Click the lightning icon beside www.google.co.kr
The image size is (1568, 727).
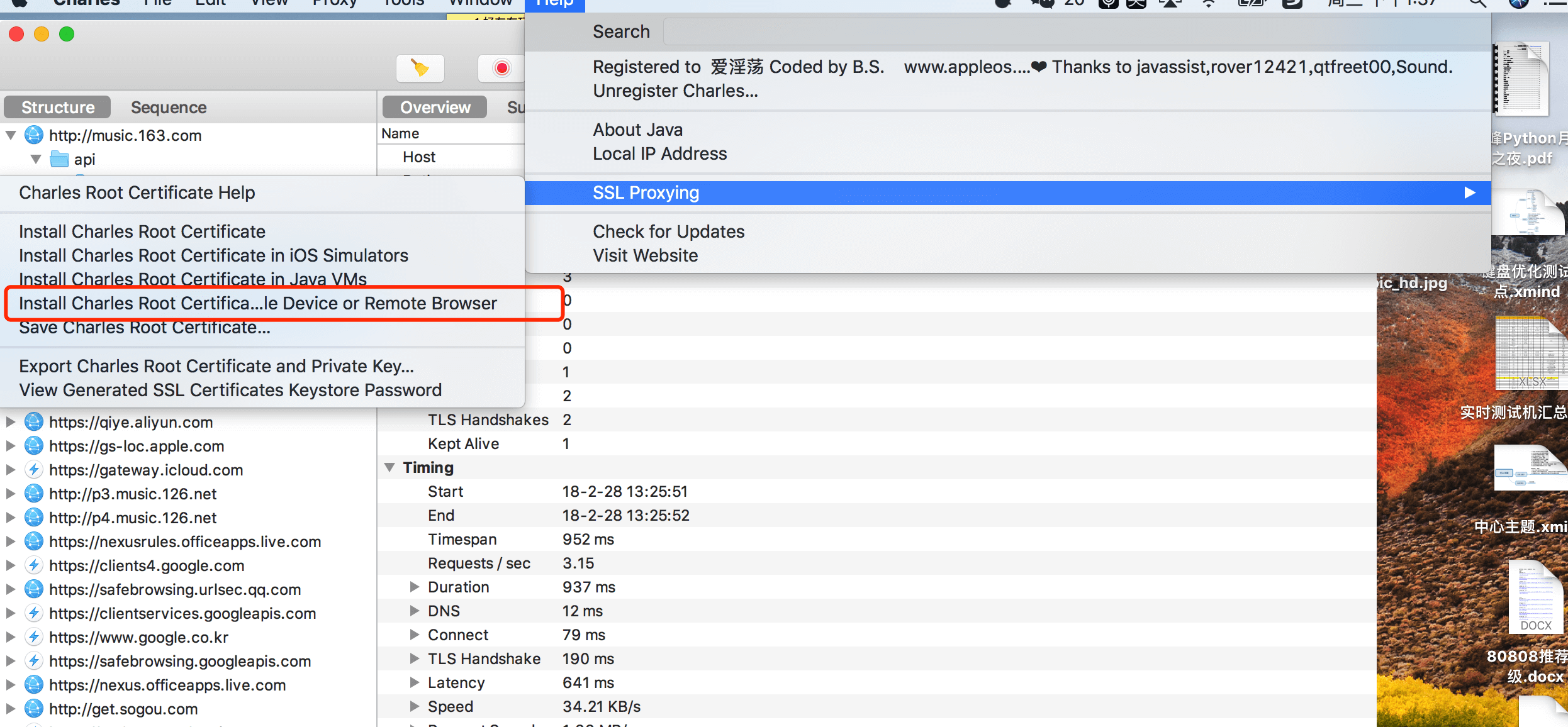tap(33, 637)
